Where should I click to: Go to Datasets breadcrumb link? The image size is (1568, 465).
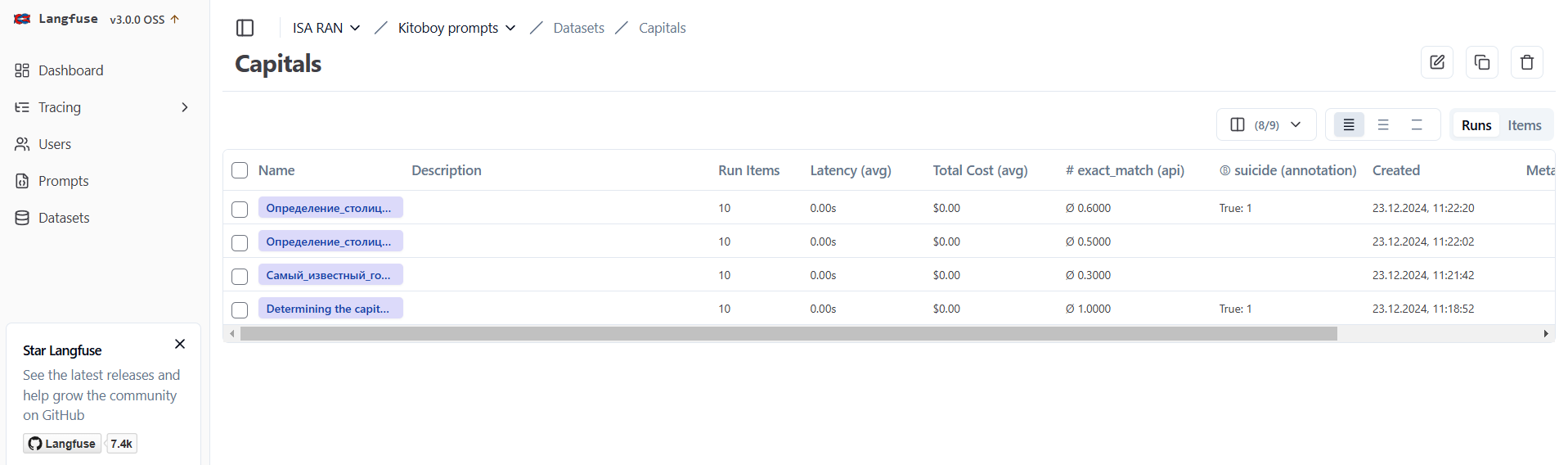pyautogui.click(x=578, y=28)
